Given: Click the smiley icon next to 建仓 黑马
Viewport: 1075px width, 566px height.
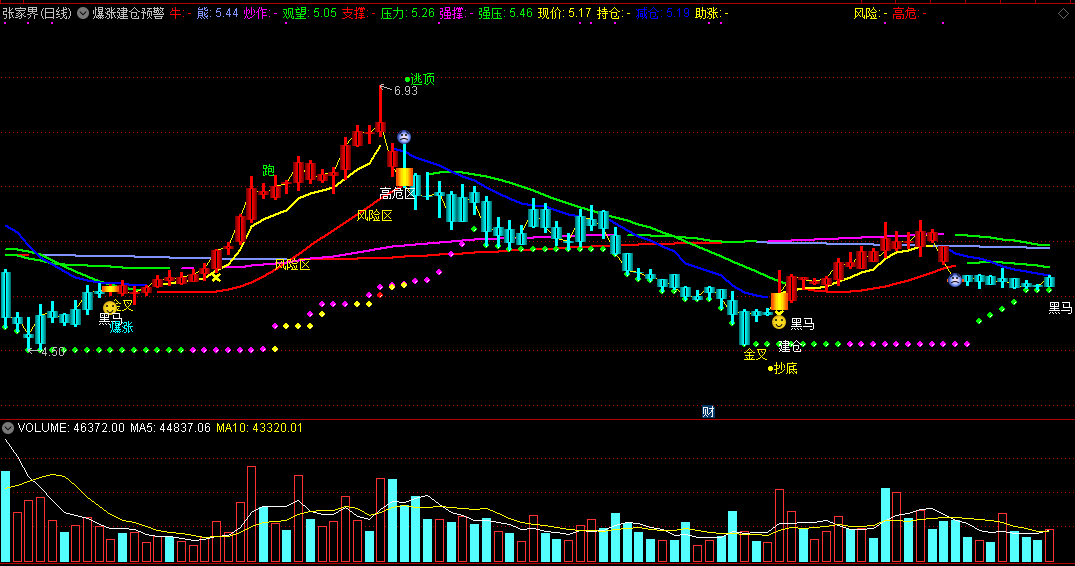Looking at the screenshot, I should pos(779,322).
